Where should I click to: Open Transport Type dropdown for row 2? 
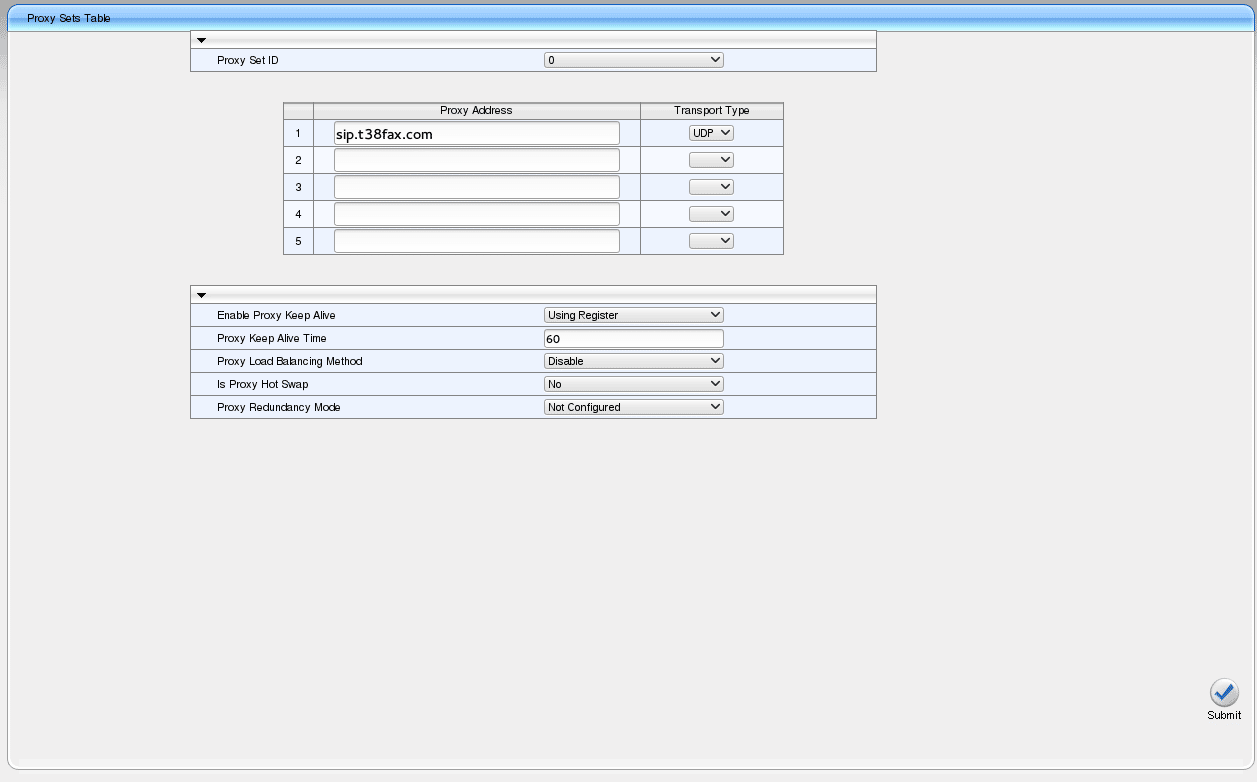pos(711,160)
